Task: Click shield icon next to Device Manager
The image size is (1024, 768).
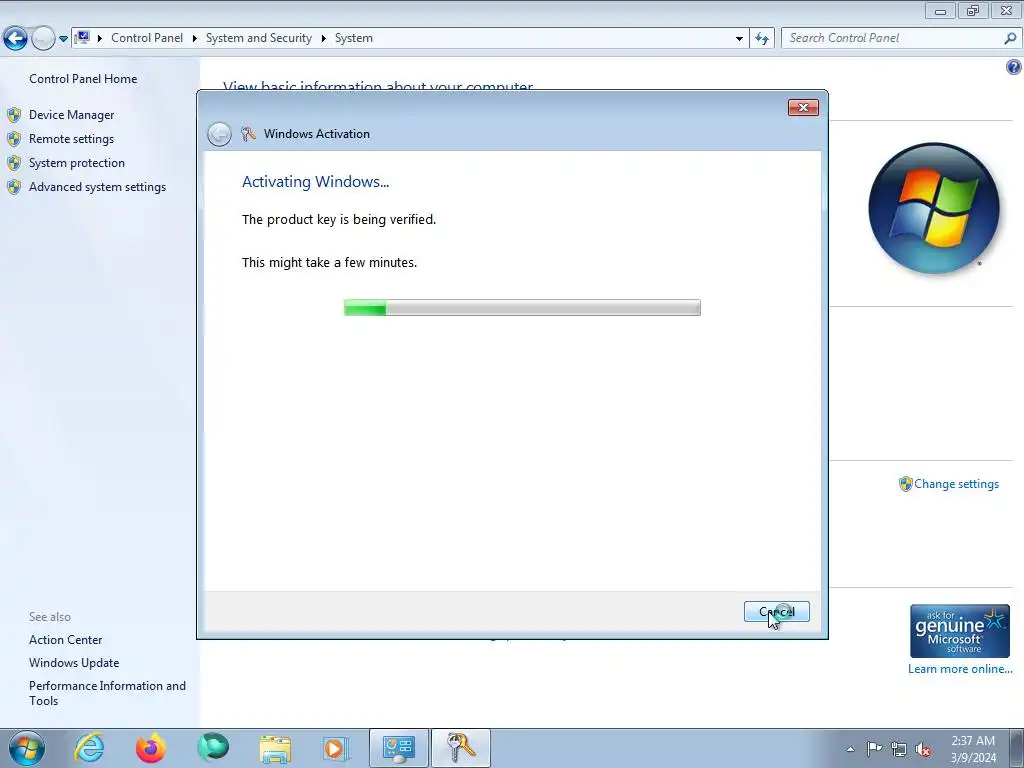Action: tap(14, 115)
